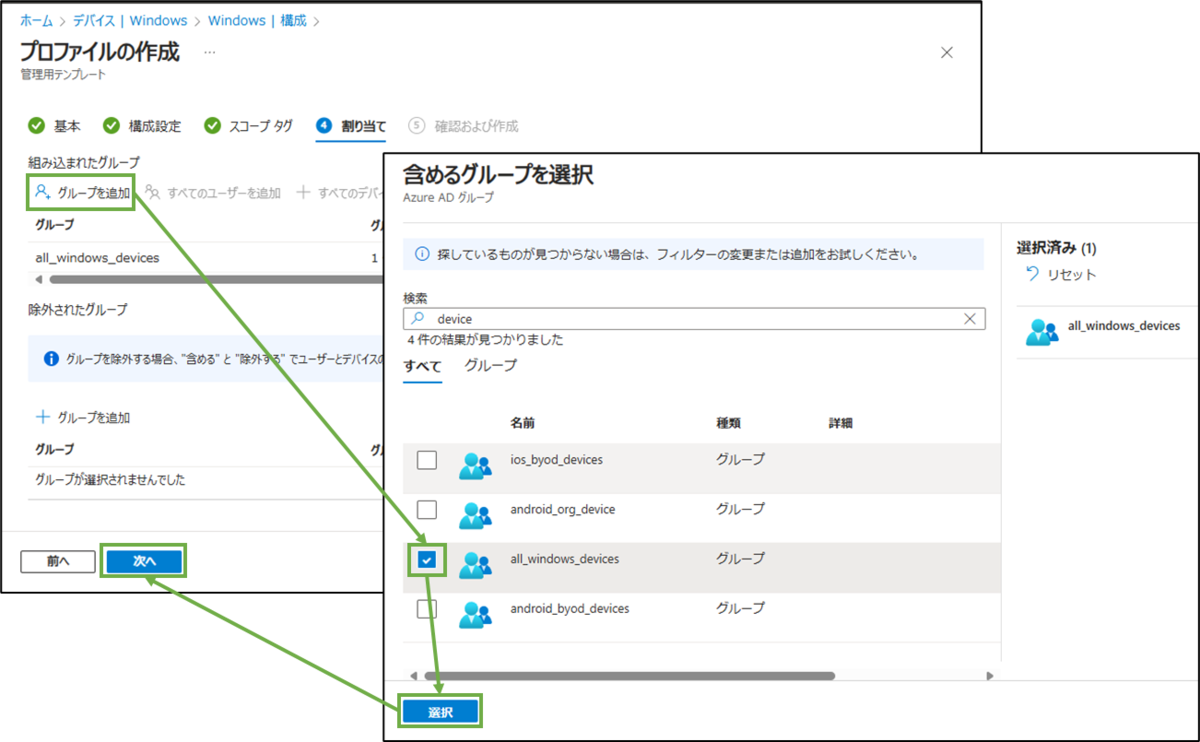The height and width of the screenshot is (742, 1200).
Task: Click the group icon beside ios_byod_devices
Action: click(476, 460)
